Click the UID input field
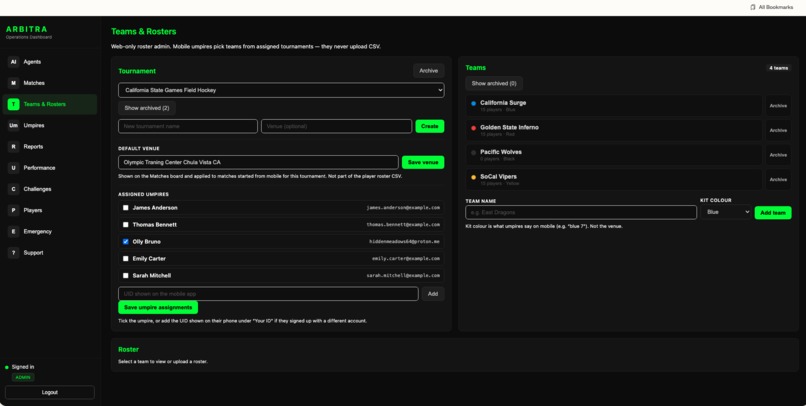806x406 pixels. tap(268, 294)
